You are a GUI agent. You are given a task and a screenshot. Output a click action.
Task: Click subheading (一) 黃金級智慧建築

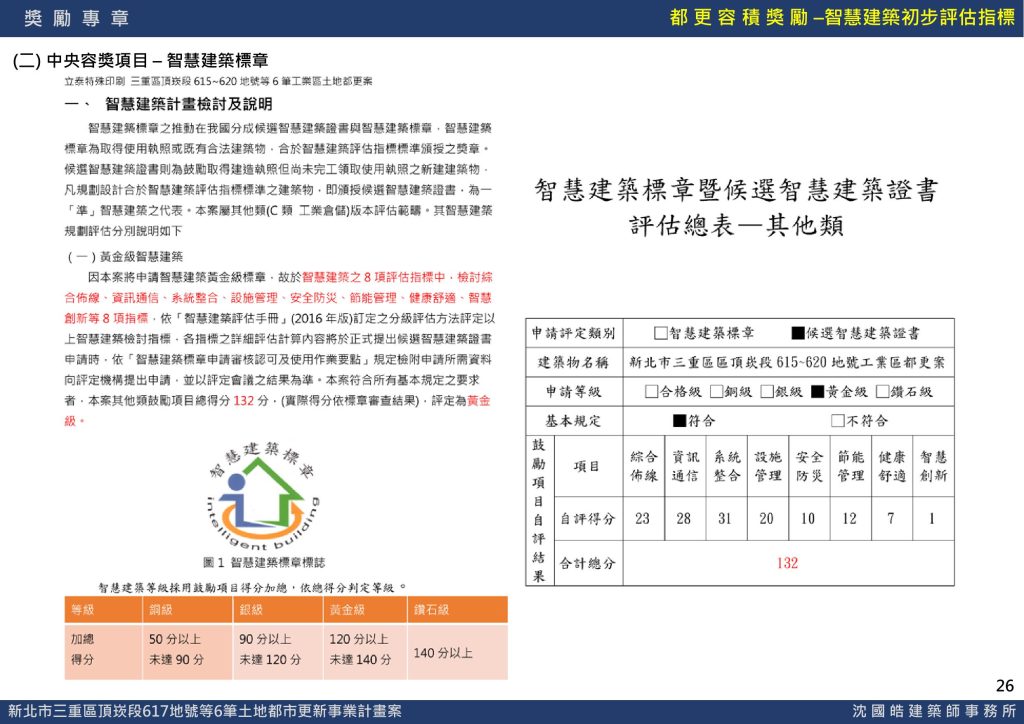[124, 257]
